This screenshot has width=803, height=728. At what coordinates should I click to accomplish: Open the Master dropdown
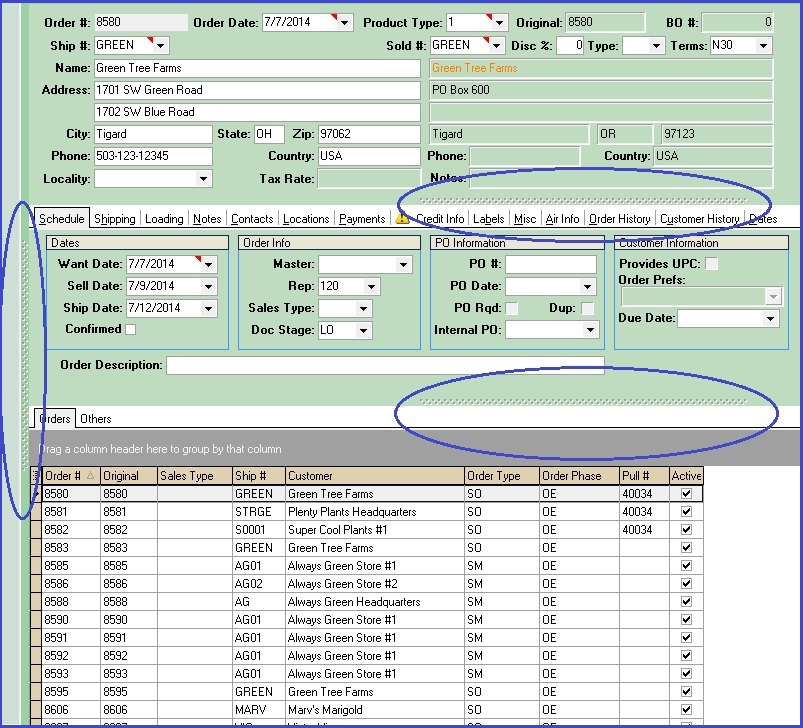pyautogui.click(x=404, y=265)
